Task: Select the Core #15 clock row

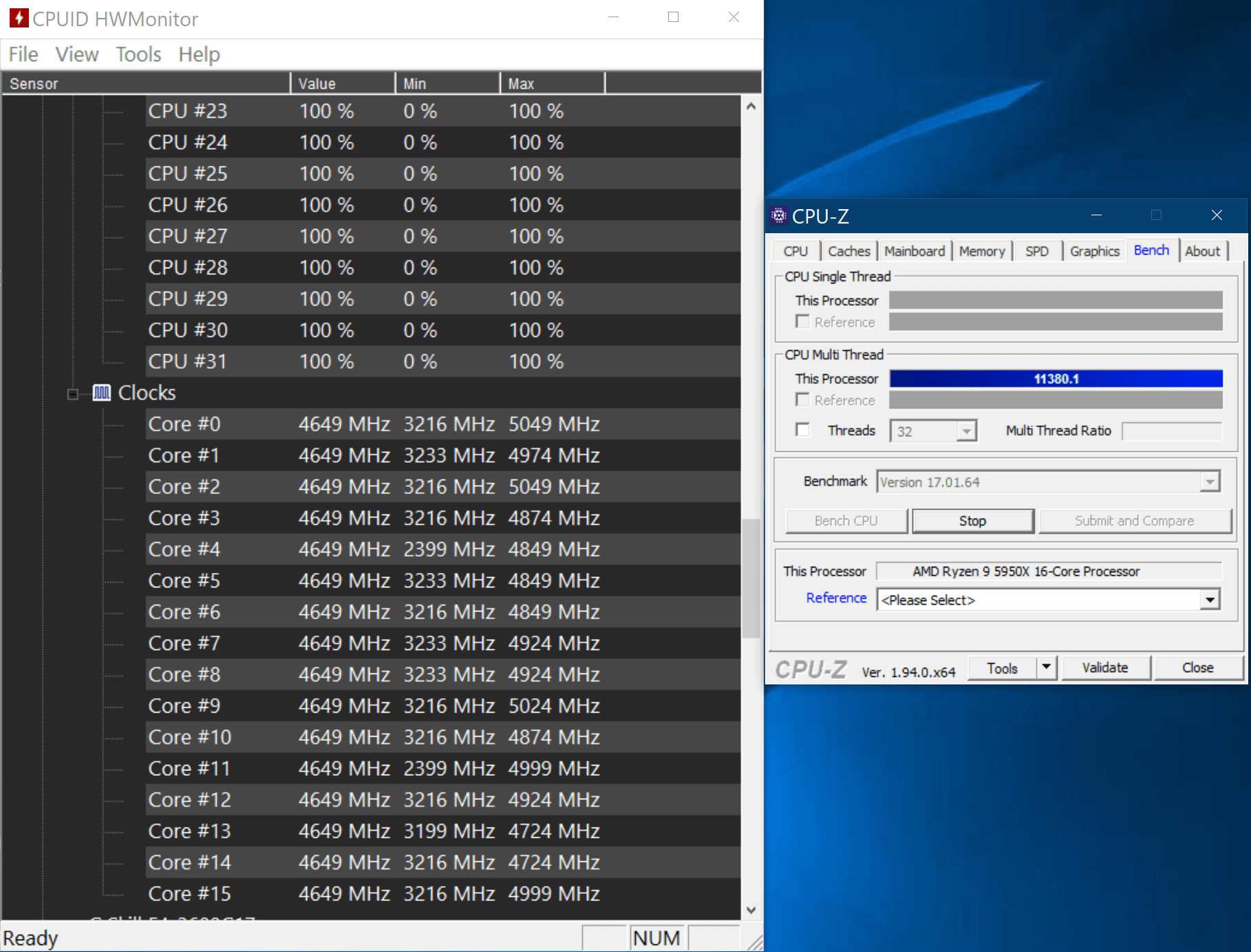Action: point(443,894)
